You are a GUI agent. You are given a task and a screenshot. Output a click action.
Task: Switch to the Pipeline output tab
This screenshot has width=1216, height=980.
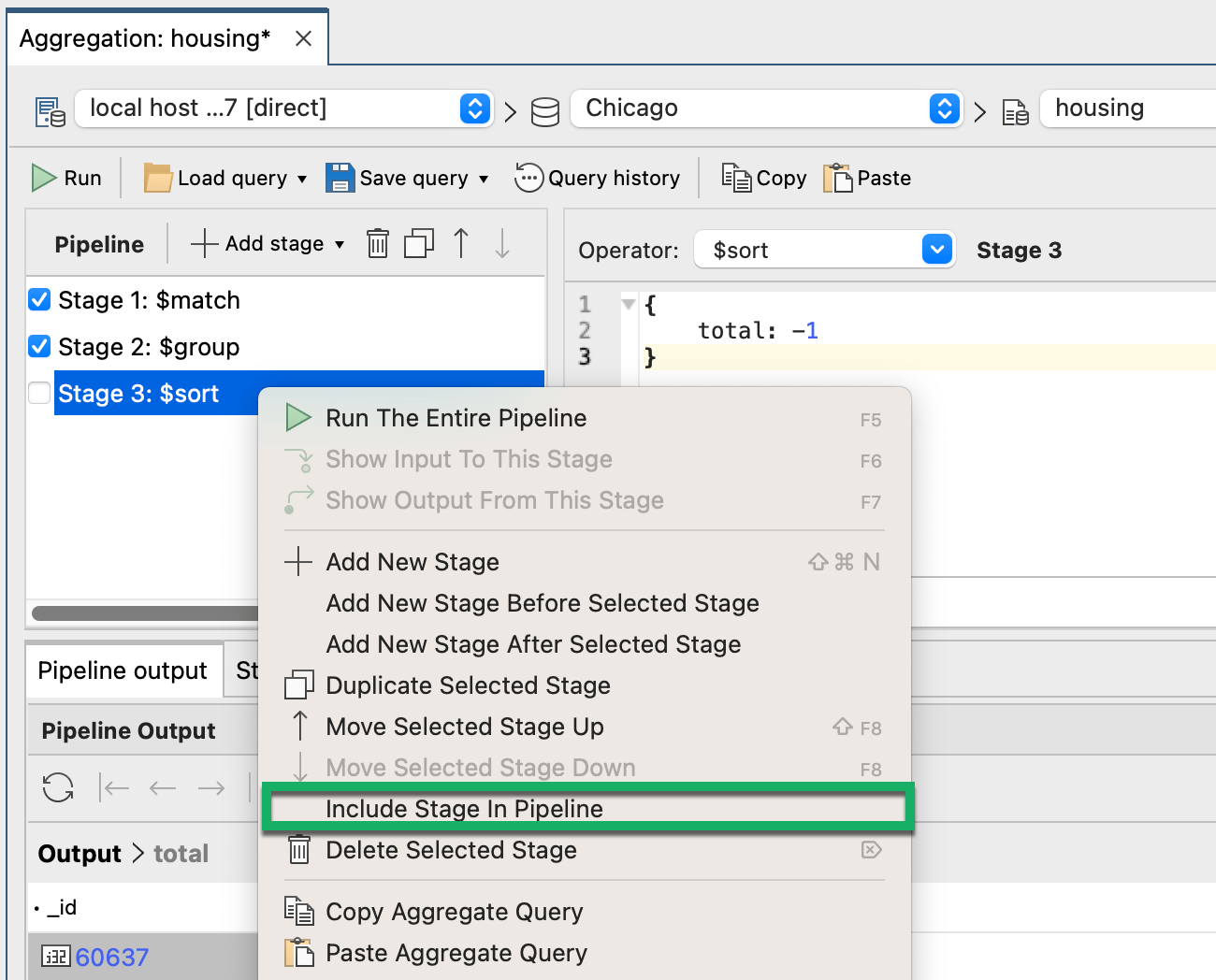pos(122,670)
